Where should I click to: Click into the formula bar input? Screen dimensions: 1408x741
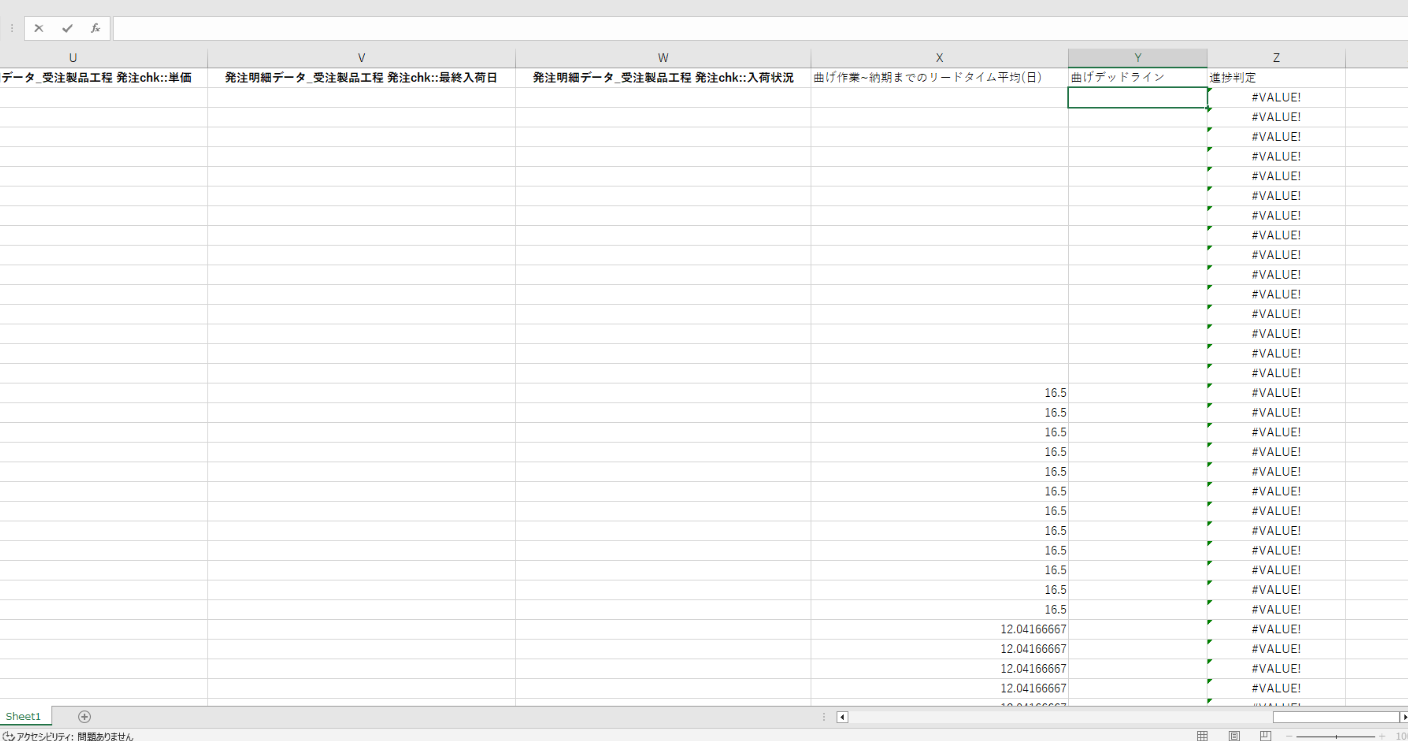pos(760,29)
